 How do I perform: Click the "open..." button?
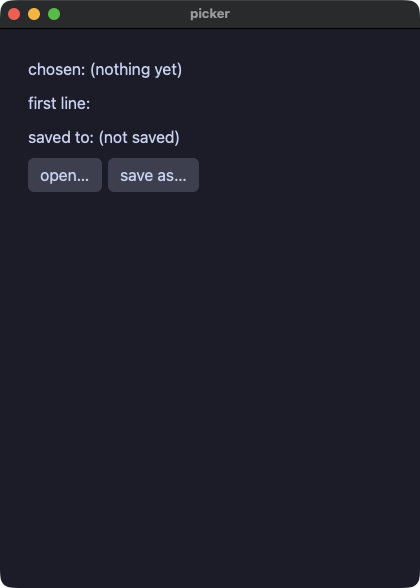[65, 175]
